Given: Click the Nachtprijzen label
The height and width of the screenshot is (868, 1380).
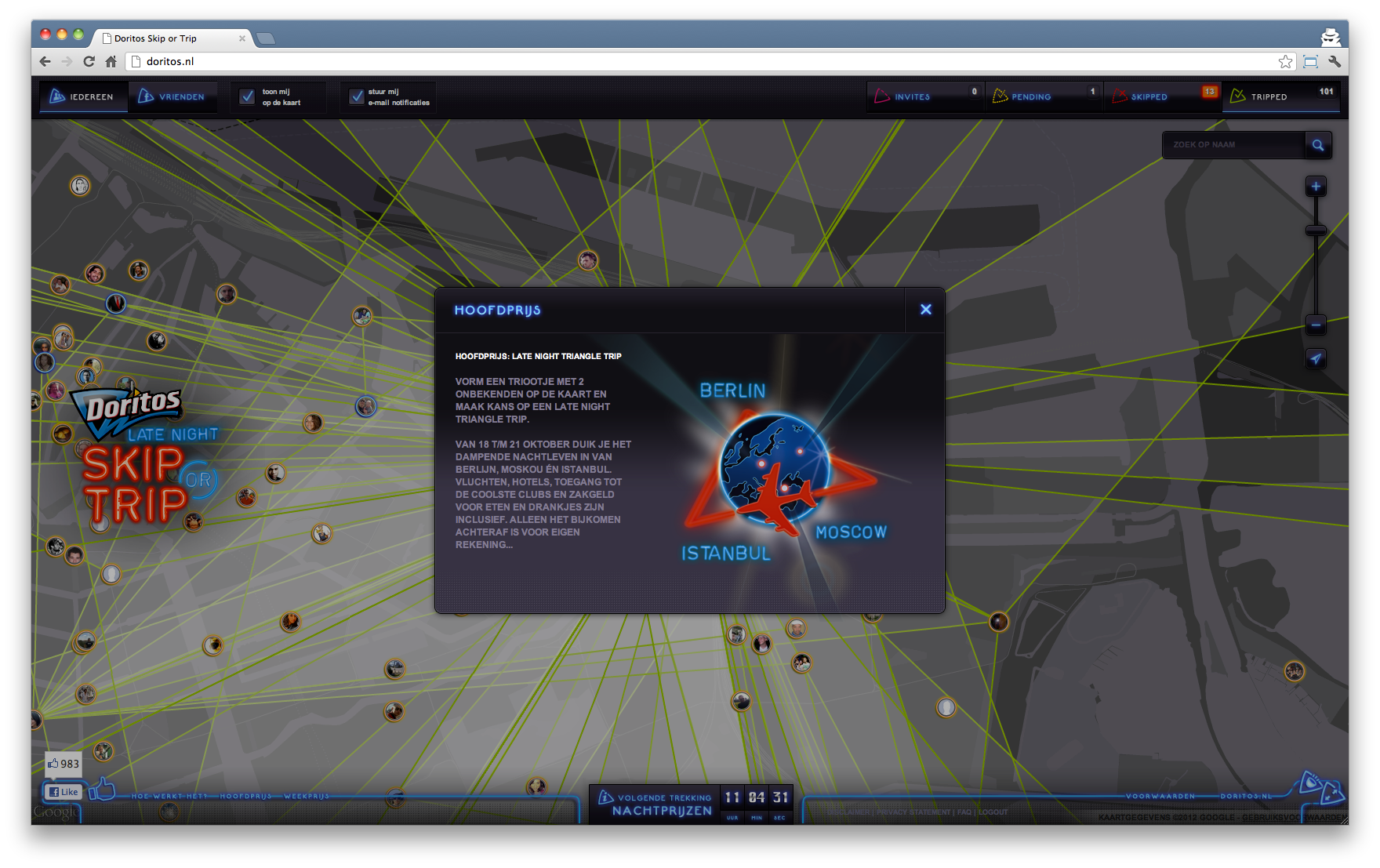Looking at the screenshot, I should [x=662, y=811].
